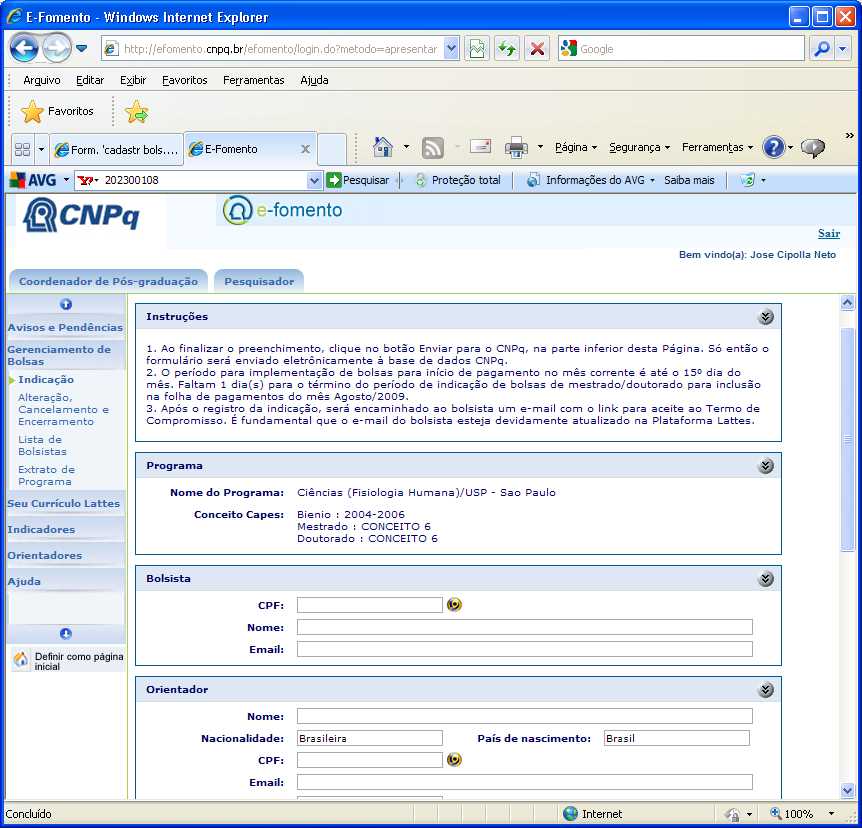The height and width of the screenshot is (828, 862).
Task: Click the Home page icon
Action: click(x=383, y=147)
